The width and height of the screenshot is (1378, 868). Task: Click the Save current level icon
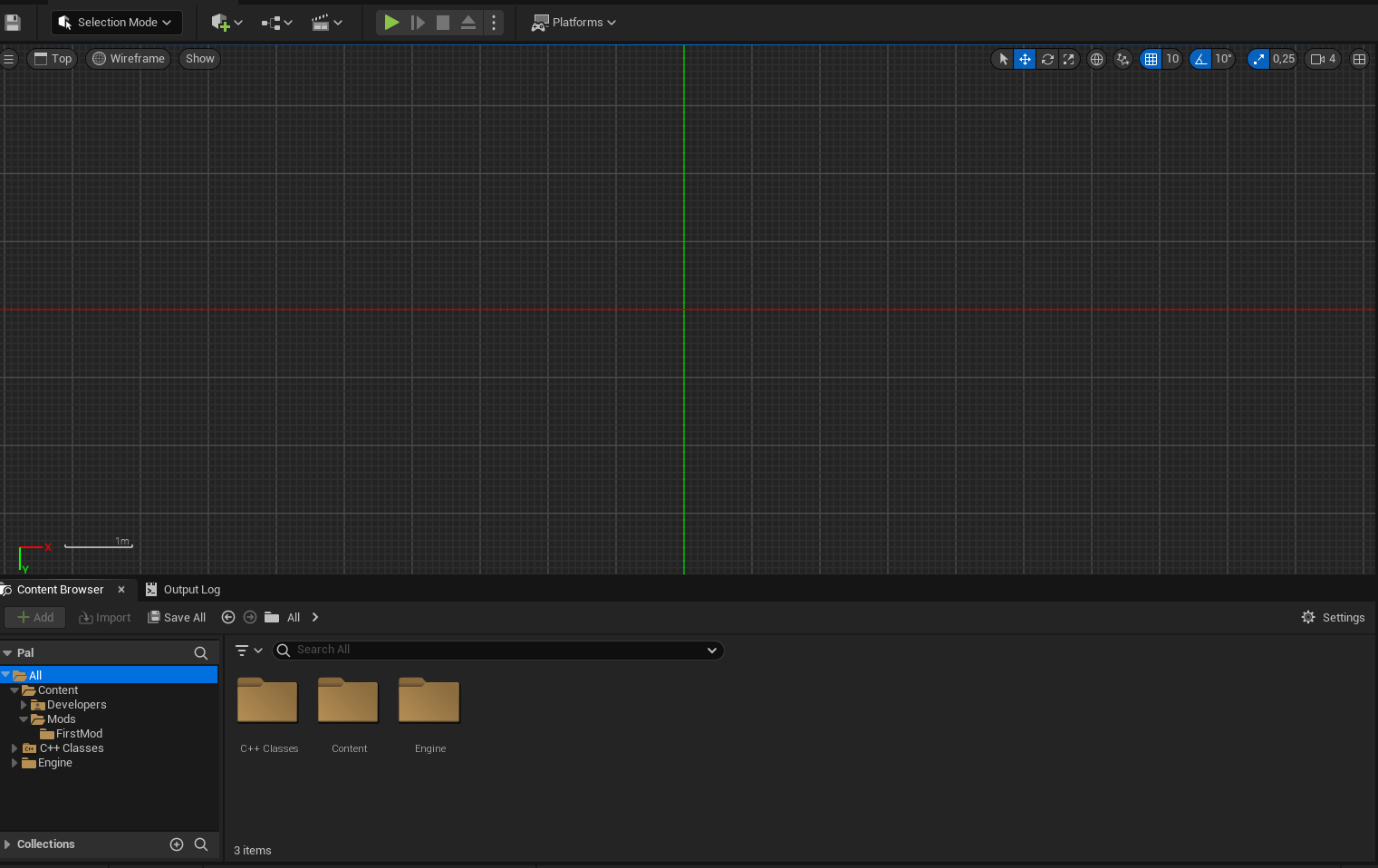point(13,22)
